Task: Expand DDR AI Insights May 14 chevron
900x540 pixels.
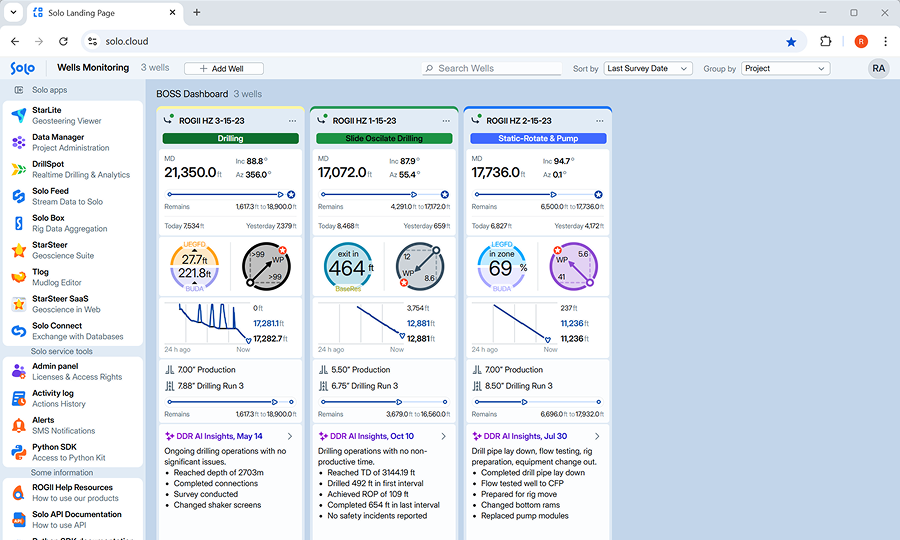Action: click(x=290, y=437)
